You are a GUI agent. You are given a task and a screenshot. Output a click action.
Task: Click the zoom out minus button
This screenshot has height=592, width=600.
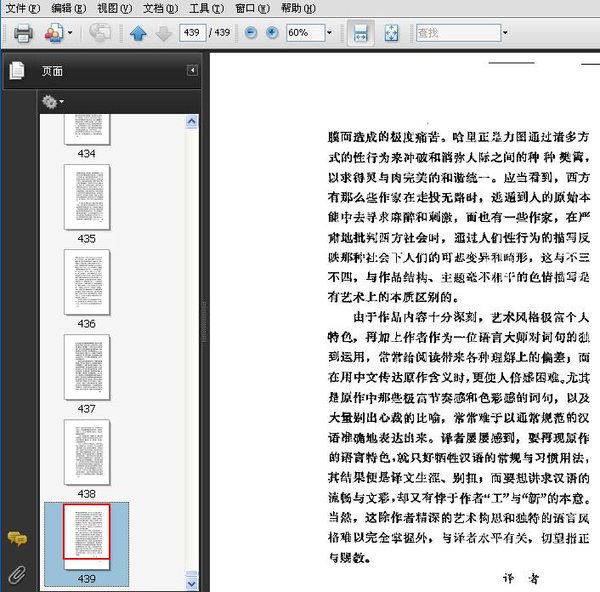[249, 33]
